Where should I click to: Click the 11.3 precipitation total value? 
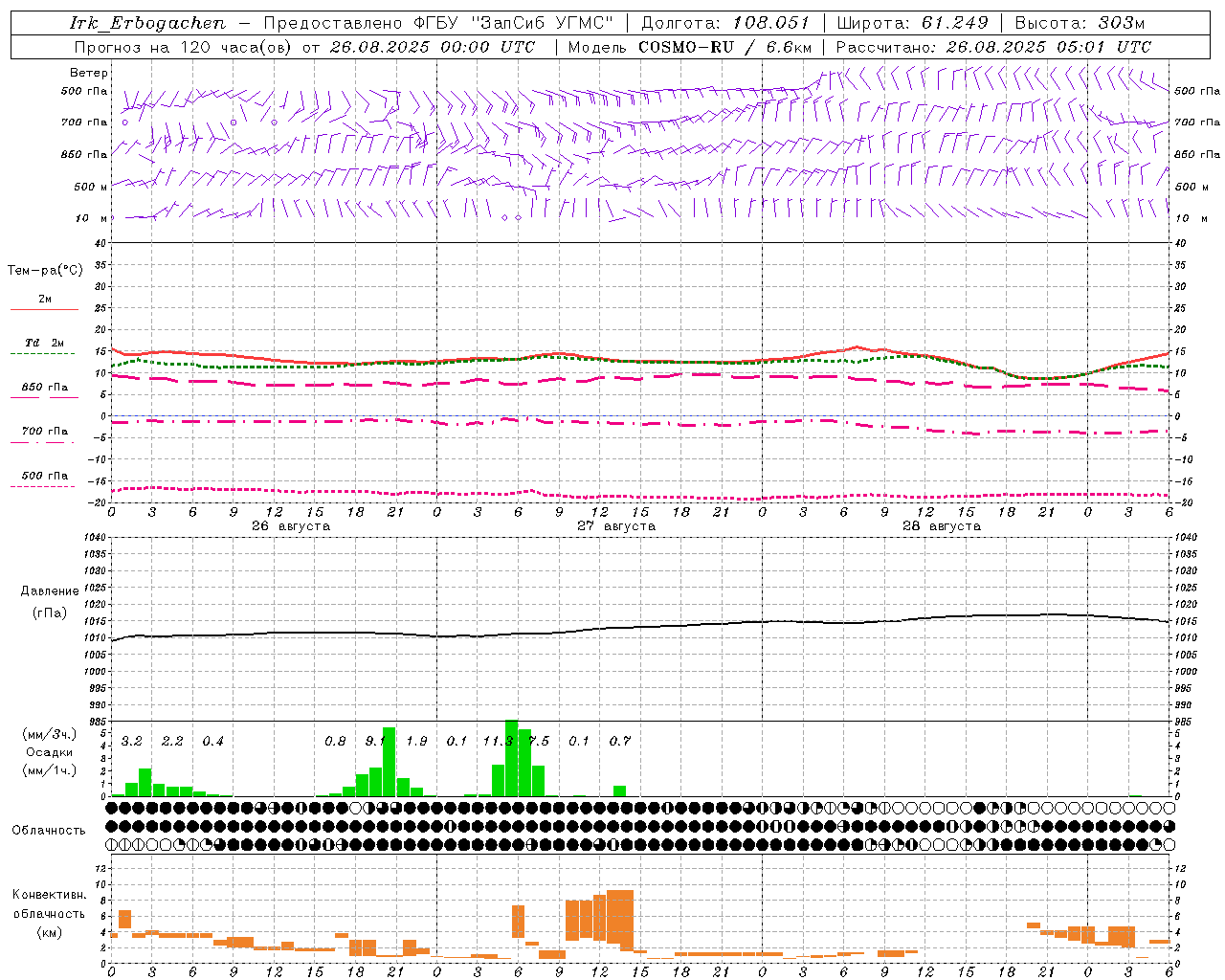tap(498, 741)
